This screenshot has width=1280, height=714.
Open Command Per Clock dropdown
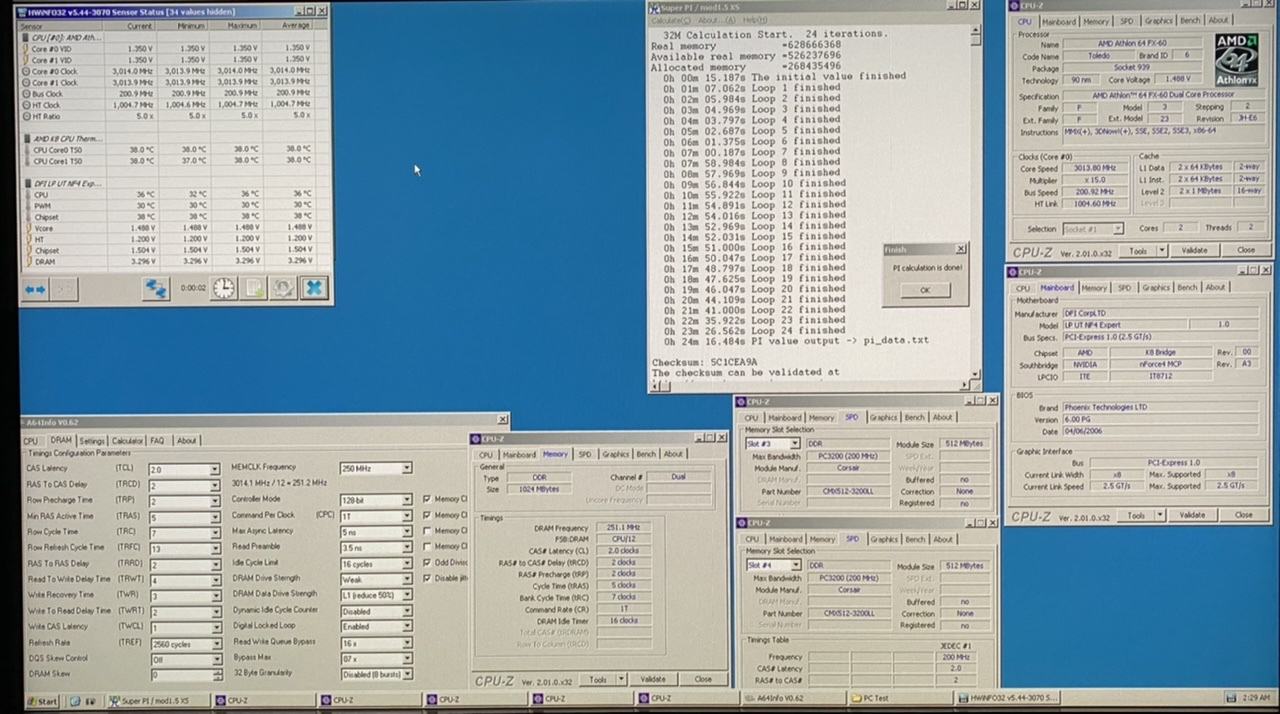click(406, 515)
